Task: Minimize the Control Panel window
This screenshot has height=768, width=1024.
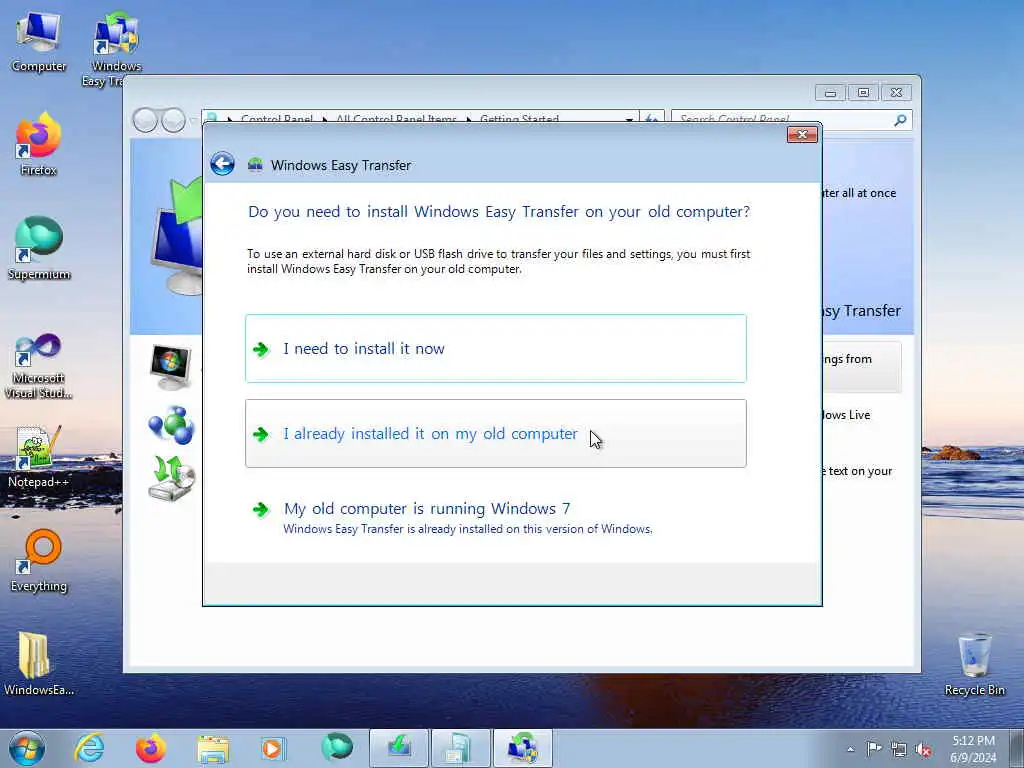Action: point(830,93)
